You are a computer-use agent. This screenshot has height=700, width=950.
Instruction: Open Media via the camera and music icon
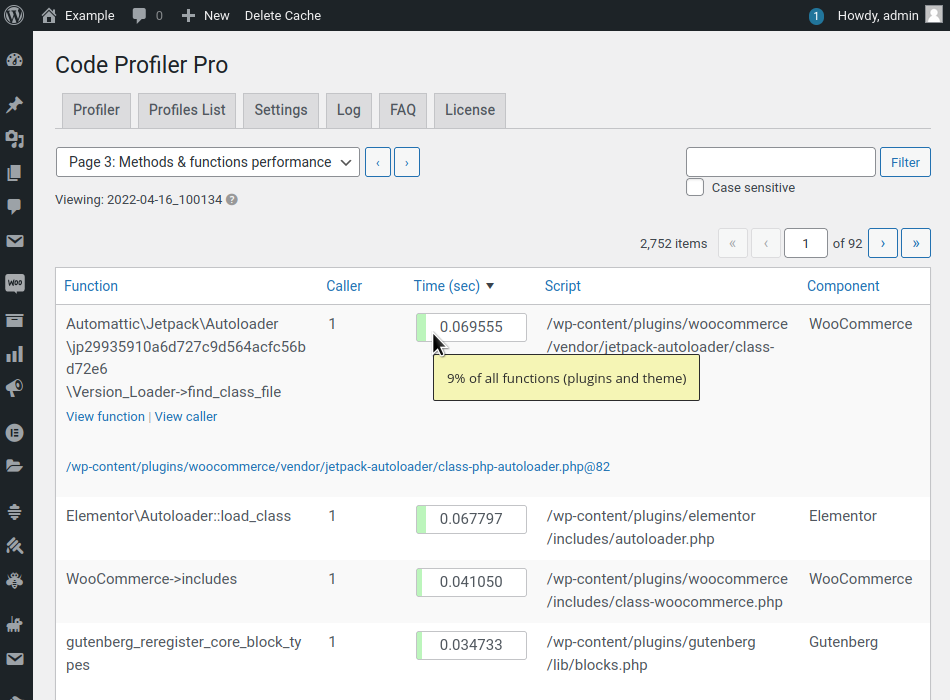coord(15,139)
